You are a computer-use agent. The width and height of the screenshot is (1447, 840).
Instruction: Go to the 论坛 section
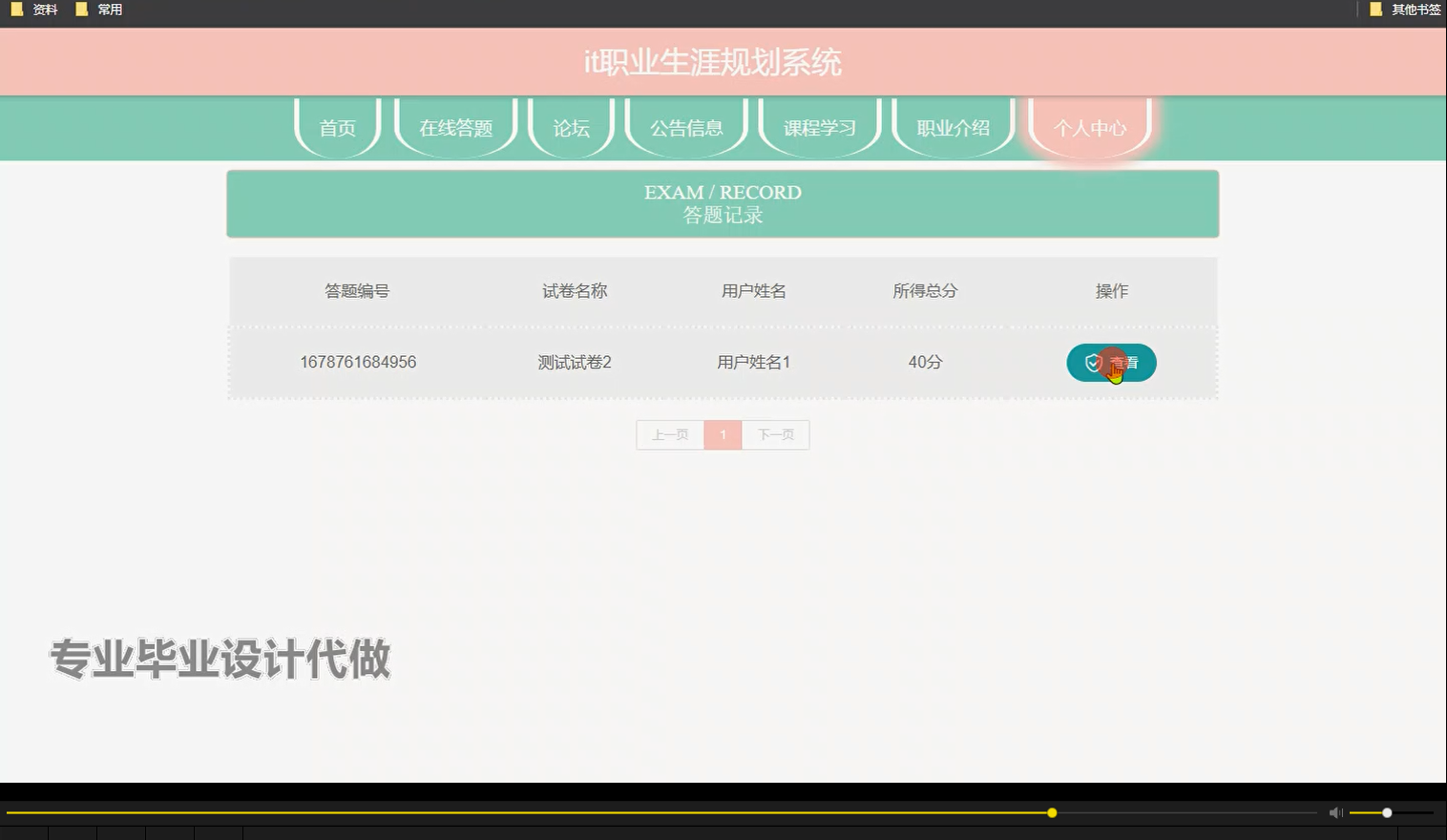[x=570, y=126]
